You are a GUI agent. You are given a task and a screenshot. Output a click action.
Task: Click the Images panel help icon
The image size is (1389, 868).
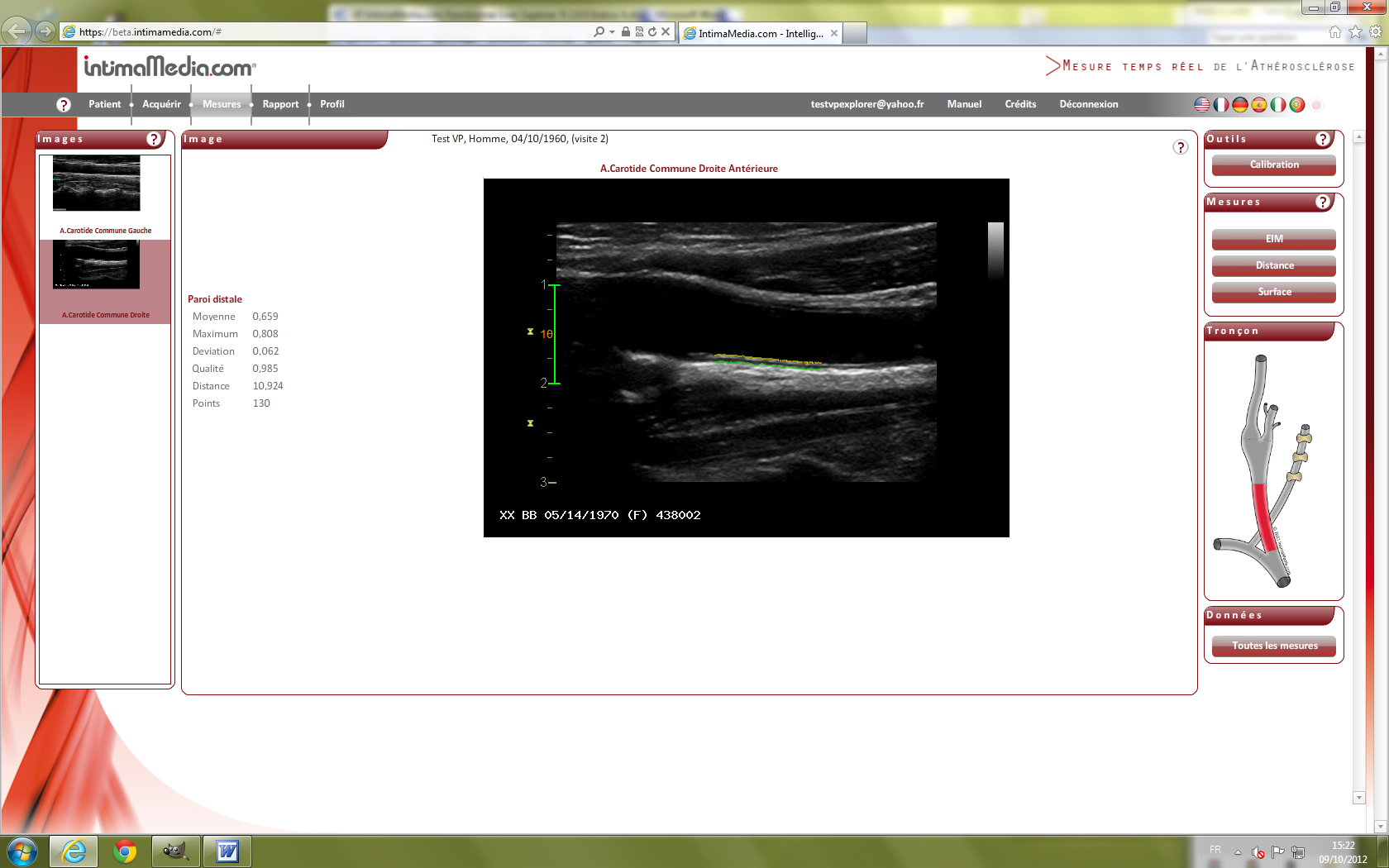point(154,139)
